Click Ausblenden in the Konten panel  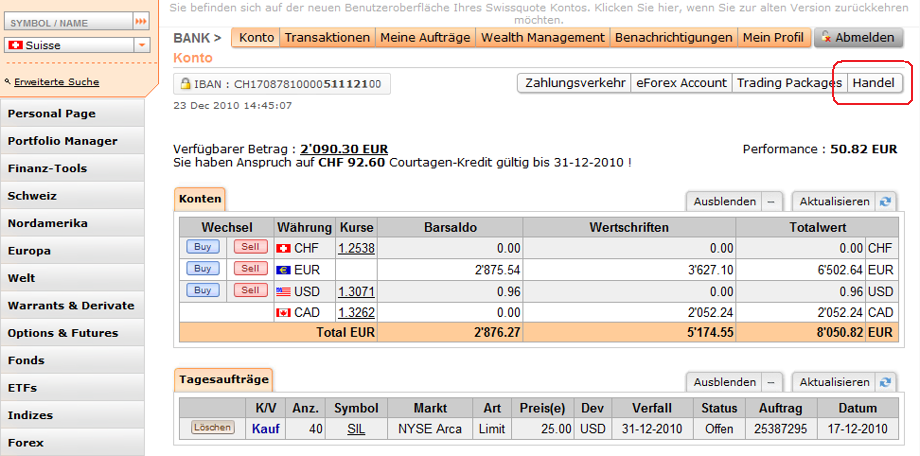(x=725, y=201)
